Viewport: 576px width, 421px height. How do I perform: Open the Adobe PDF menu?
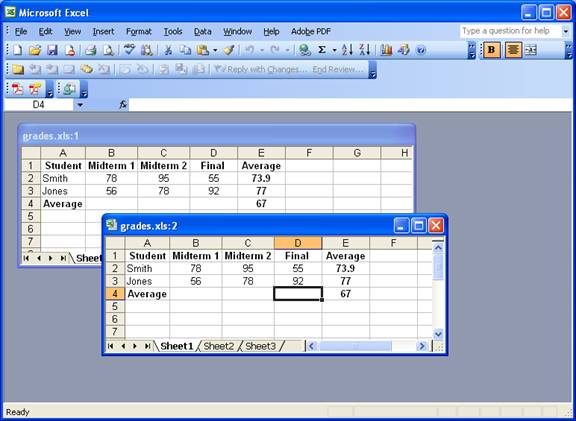pos(311,32)
